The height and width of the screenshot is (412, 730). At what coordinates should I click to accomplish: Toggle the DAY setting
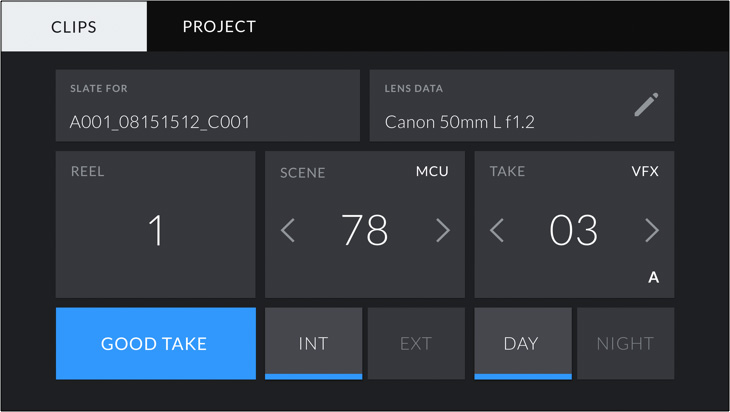tap(522, 343)
